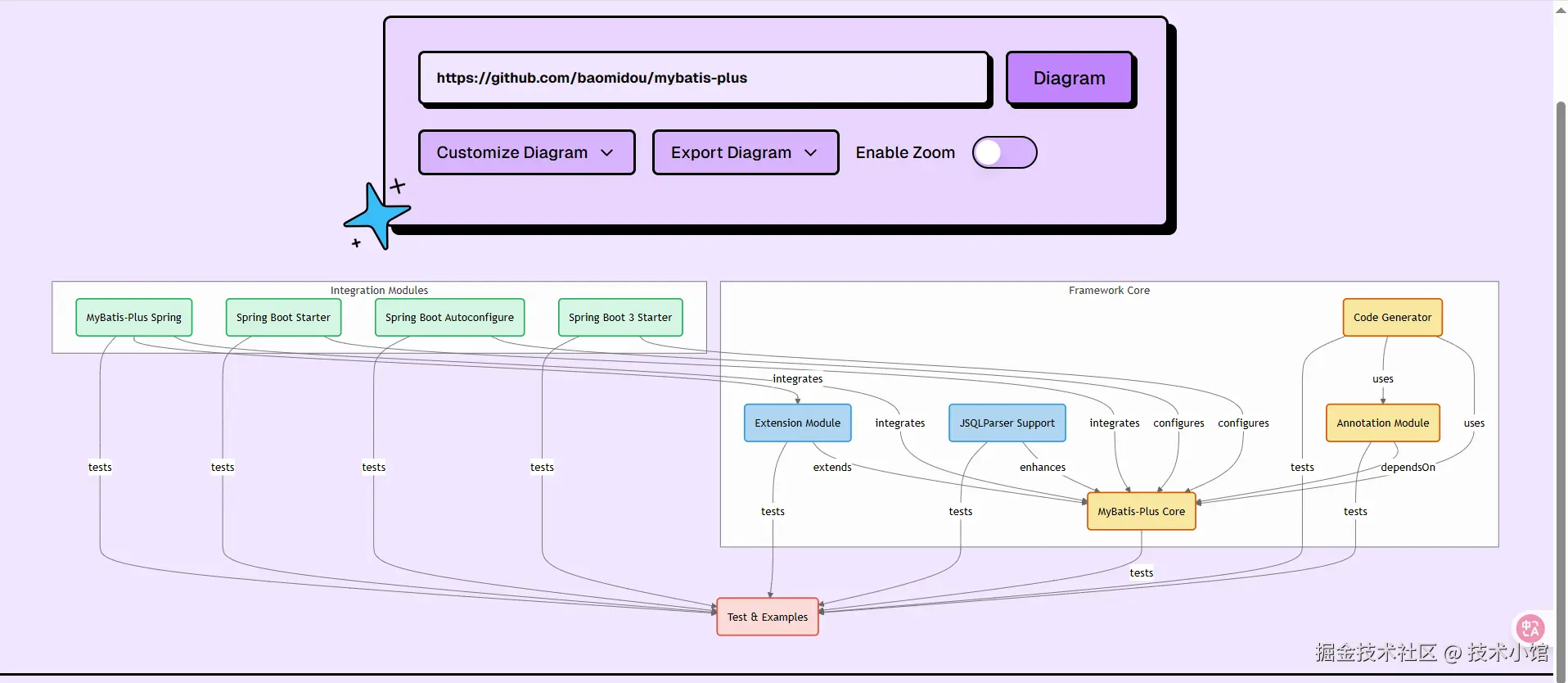Open the Customize Diagram dropdown
1568x683 pixels.
(526, 152)
